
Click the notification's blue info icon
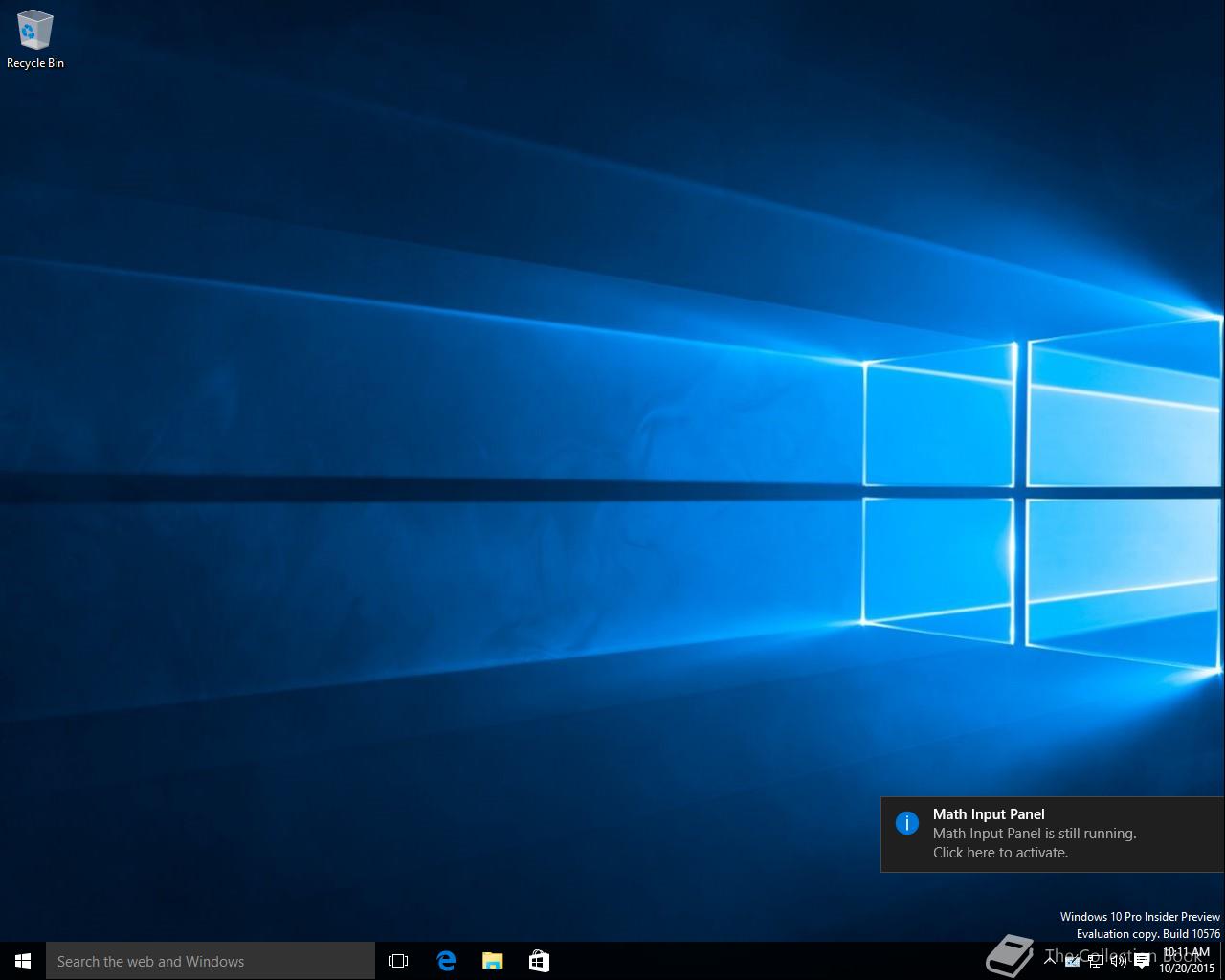point(906,823)
